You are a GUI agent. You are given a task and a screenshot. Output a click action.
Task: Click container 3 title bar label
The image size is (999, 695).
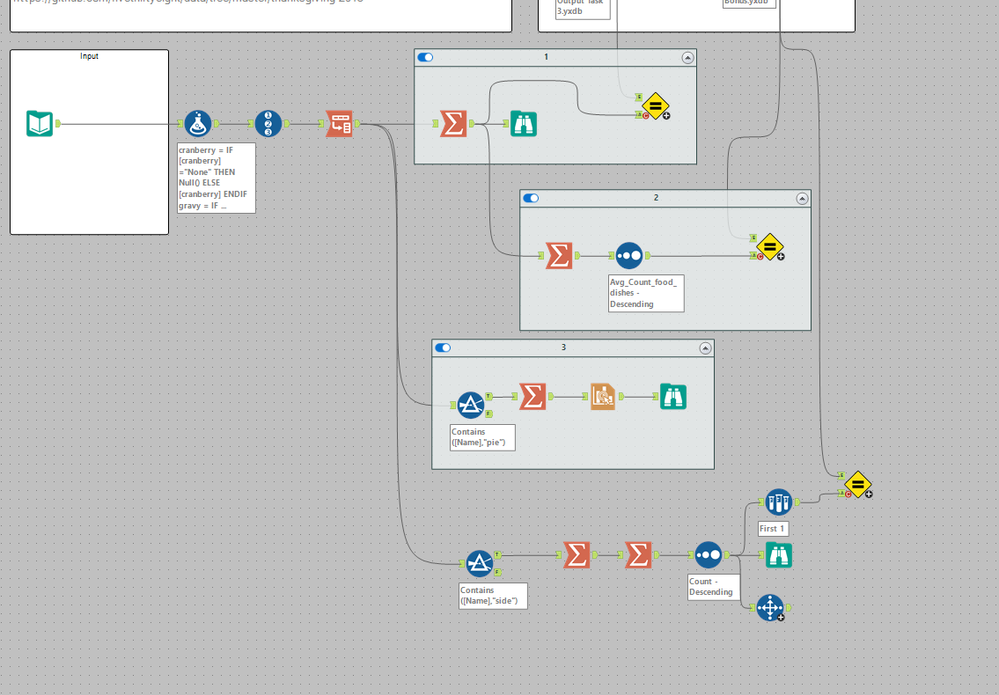click(563, 348)
